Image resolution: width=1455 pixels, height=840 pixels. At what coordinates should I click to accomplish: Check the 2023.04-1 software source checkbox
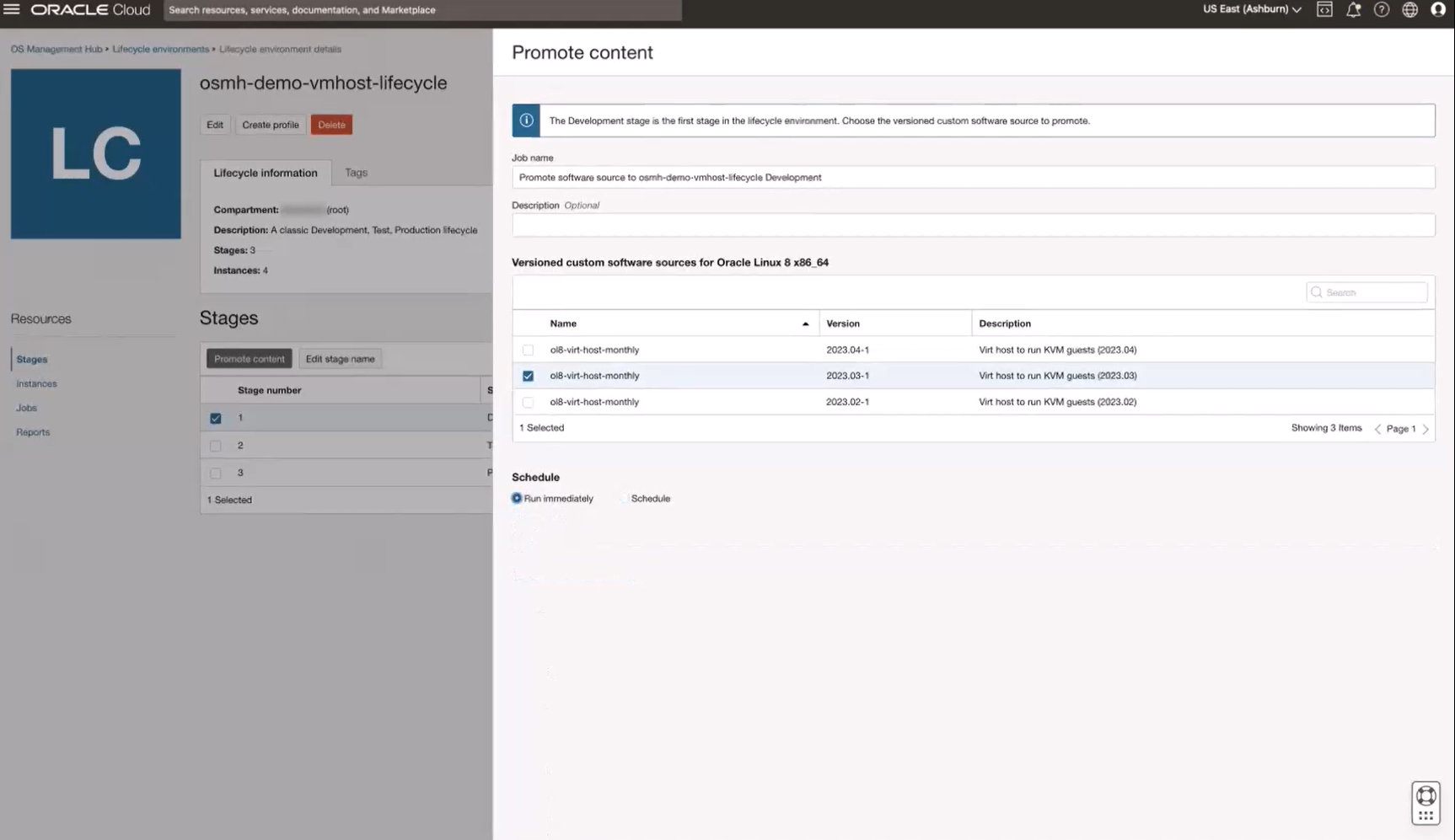(528, 350)
